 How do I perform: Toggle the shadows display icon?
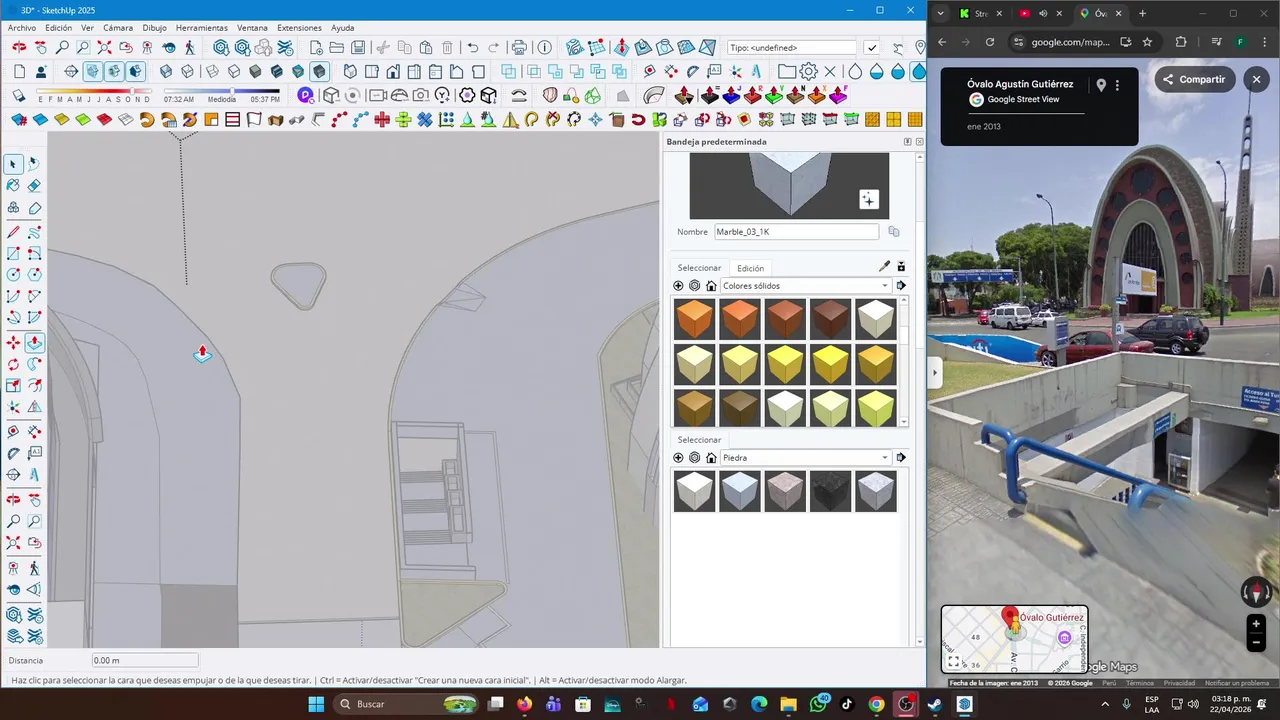coord(19,95)
